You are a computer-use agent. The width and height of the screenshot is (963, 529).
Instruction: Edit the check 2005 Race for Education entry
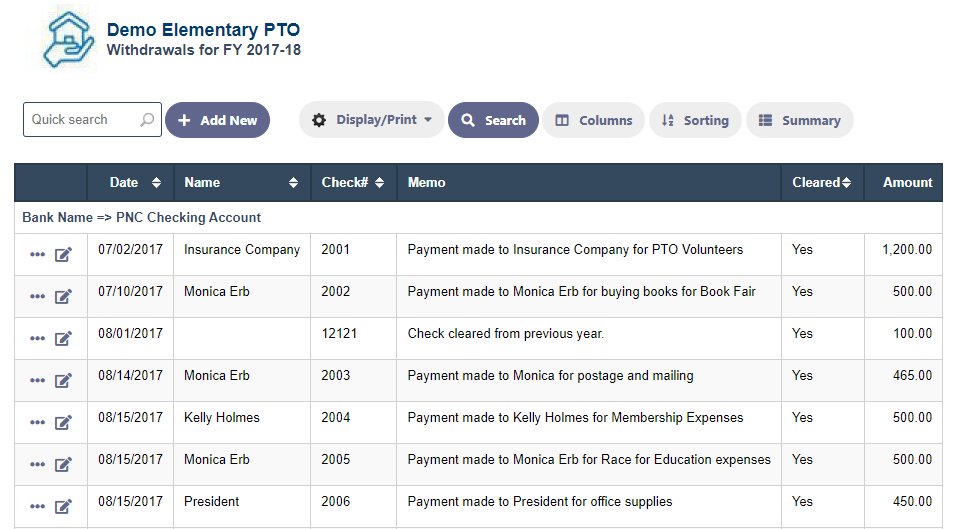tap(63, 464)
